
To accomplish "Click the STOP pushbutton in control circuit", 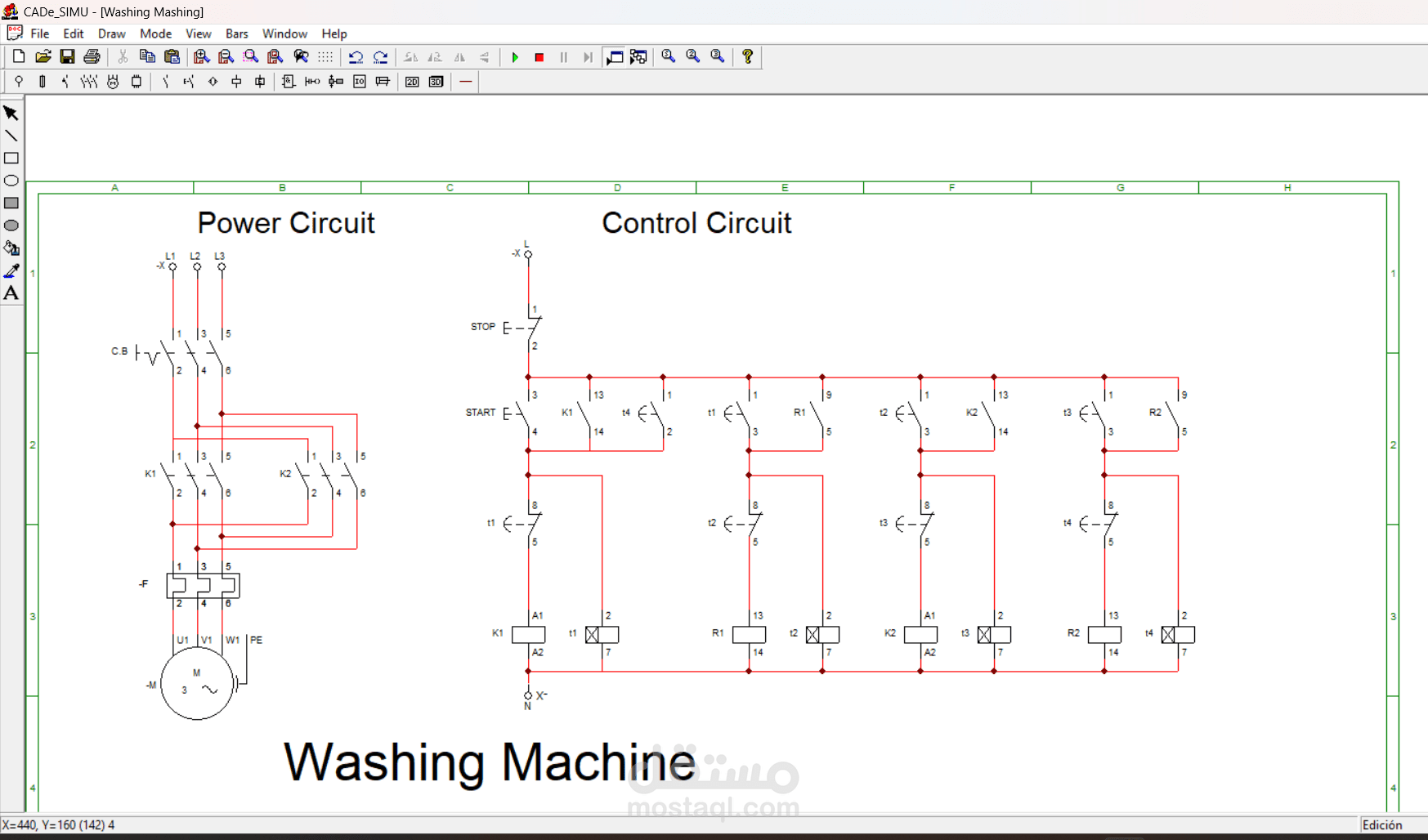I will (x=522, y=328).
